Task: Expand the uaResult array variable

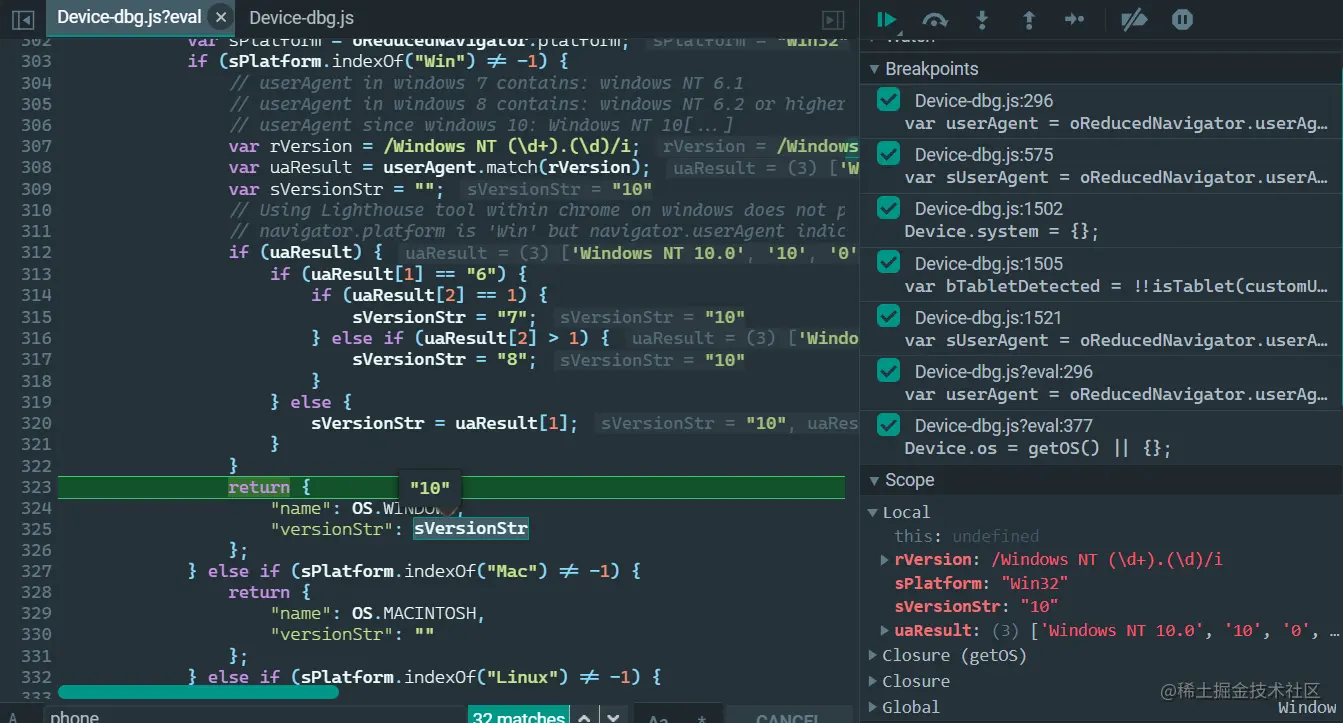Action: click(x=885, y=631)
